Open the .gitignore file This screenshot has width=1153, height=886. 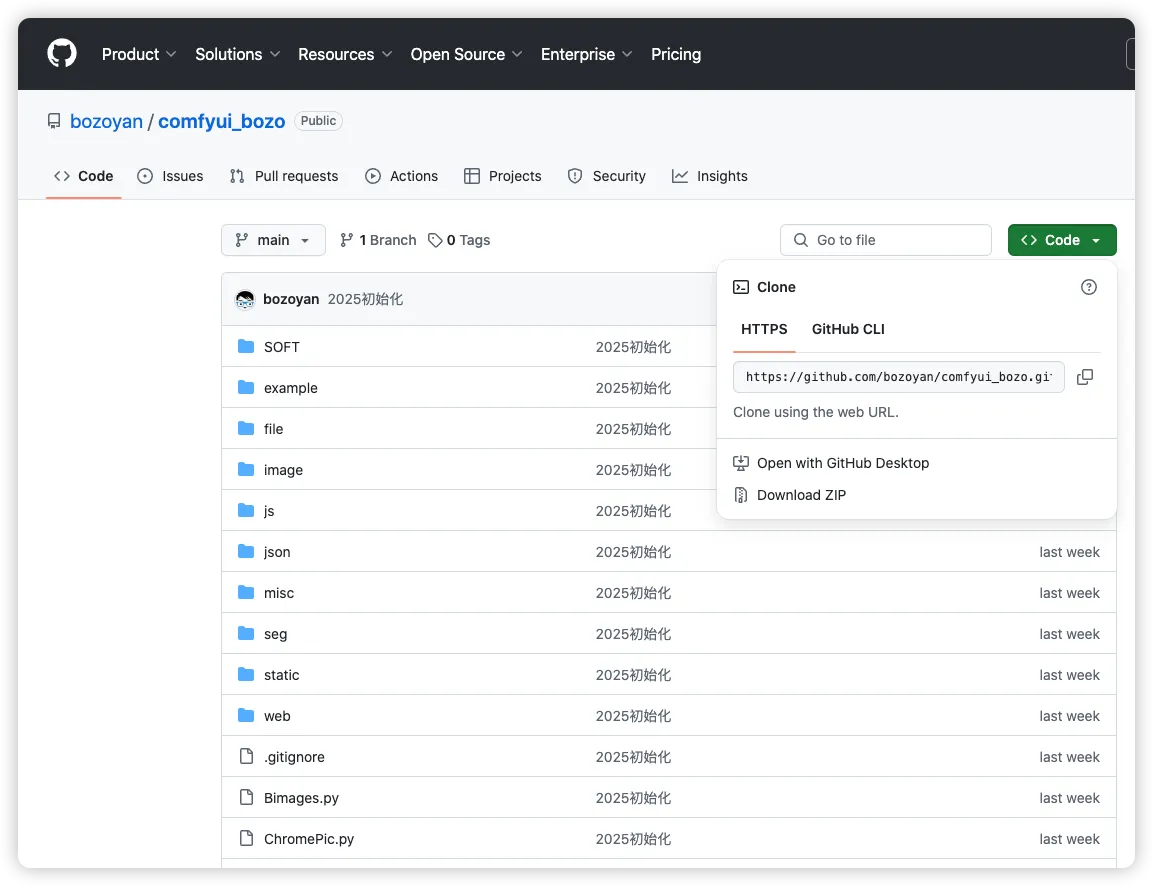(x=294, y=757)
